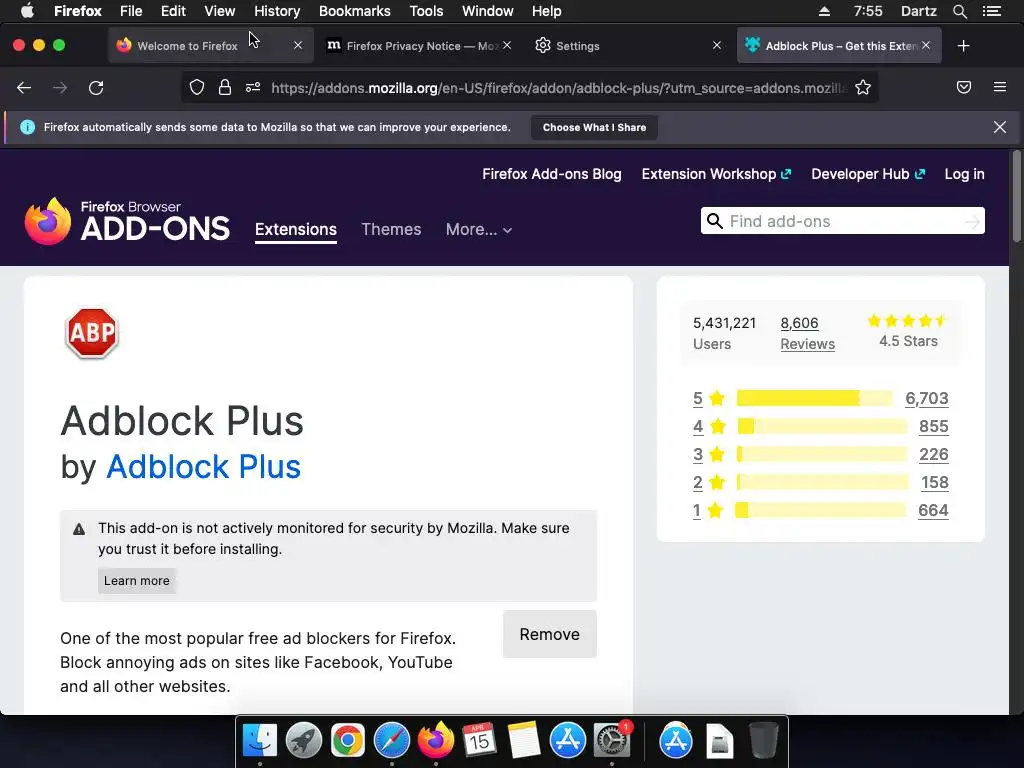Open Control Center list icon in menu bar

point(991,11)
